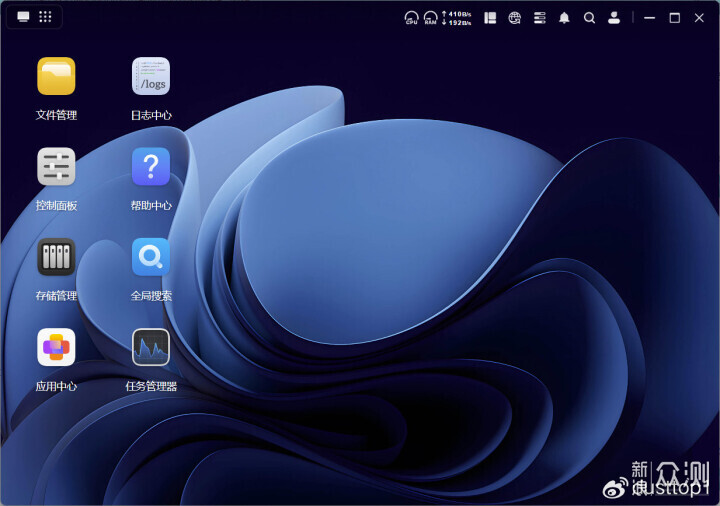Click the 应用中心 label text
This screenshot has width=720, height=506.
[x=56, y=386]
